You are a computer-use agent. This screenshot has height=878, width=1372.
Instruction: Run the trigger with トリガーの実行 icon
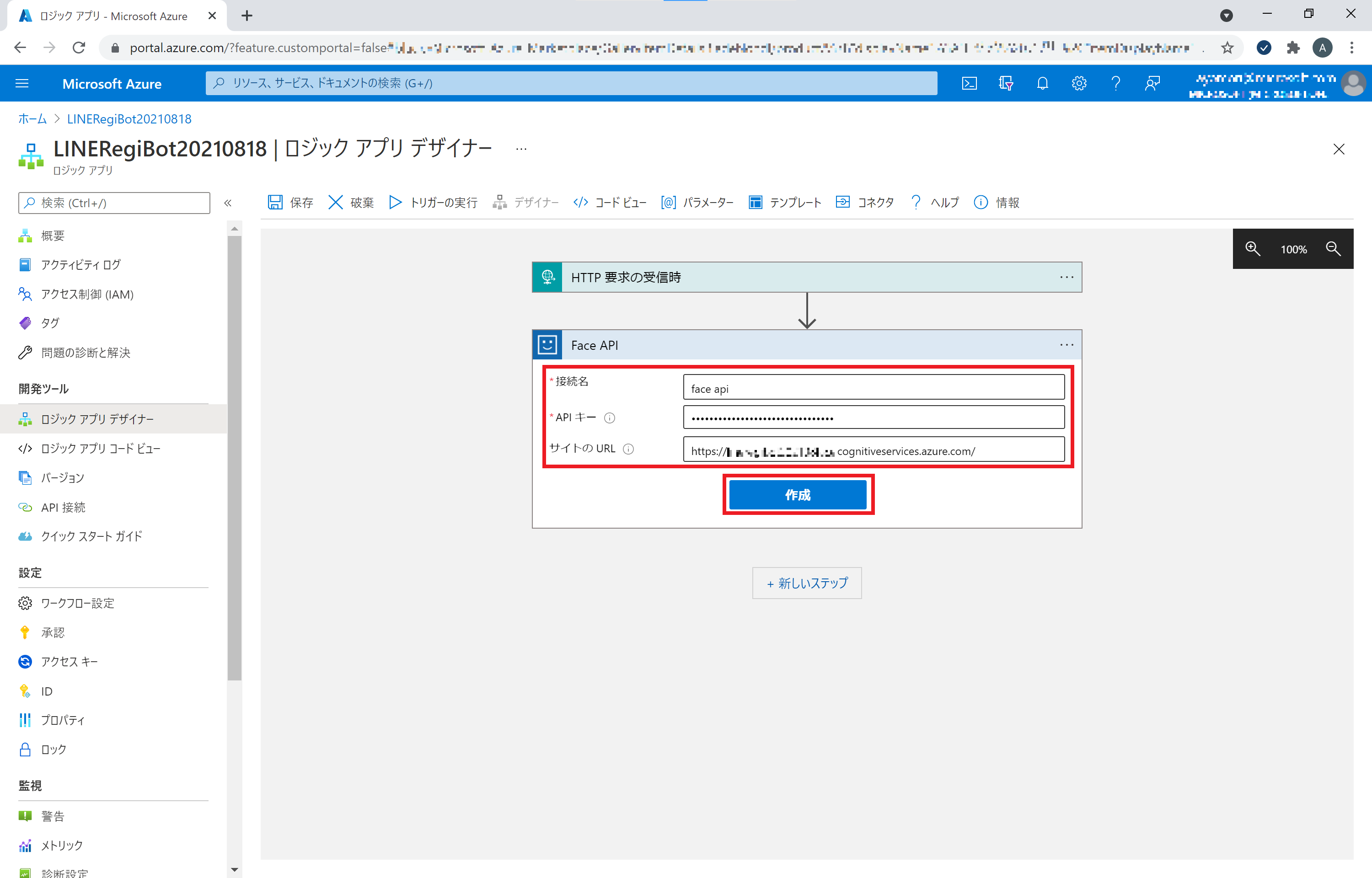click(x=396, y=203)
